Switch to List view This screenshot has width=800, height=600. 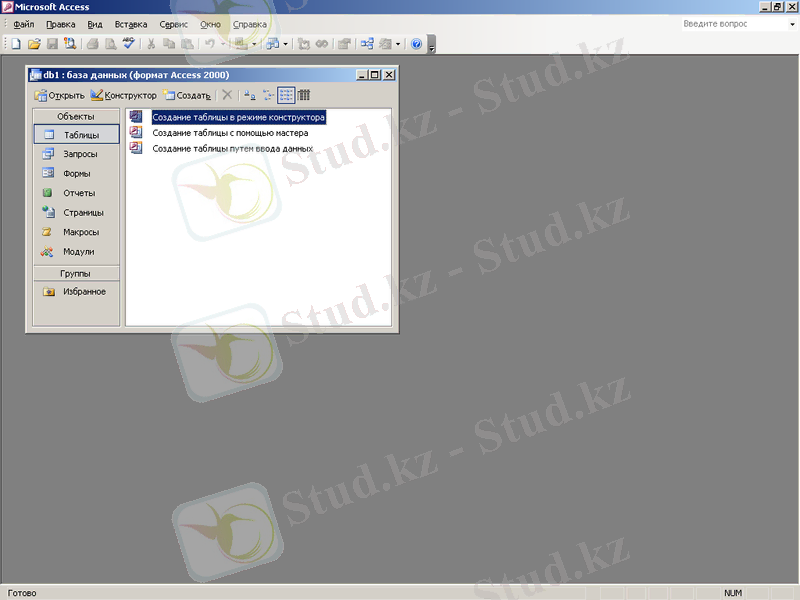point(286,95)
